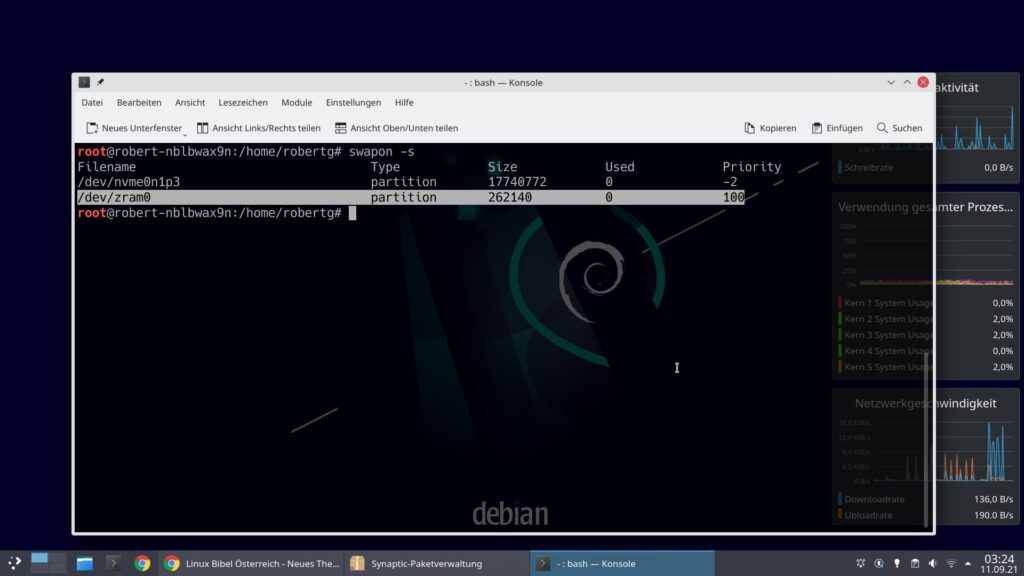Screen dimensions: 1024x576
Task: Open the Datei menu
Action: [92, 103]
